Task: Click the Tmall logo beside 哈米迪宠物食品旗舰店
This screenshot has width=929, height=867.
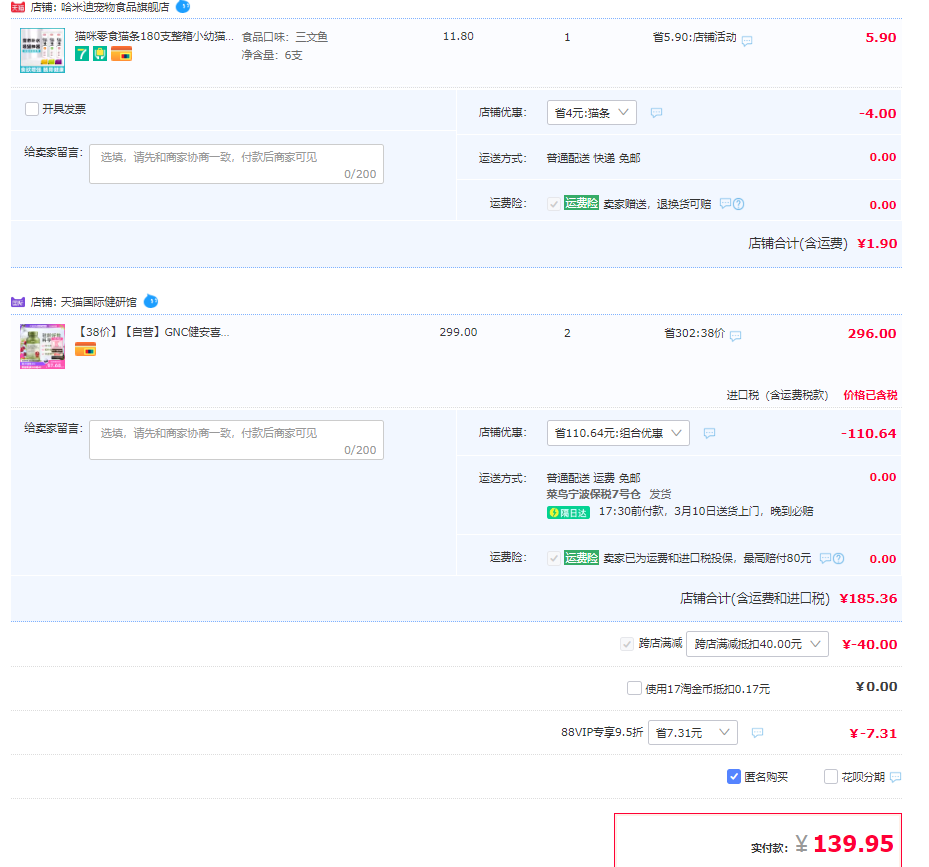Action: coord(18,7)
